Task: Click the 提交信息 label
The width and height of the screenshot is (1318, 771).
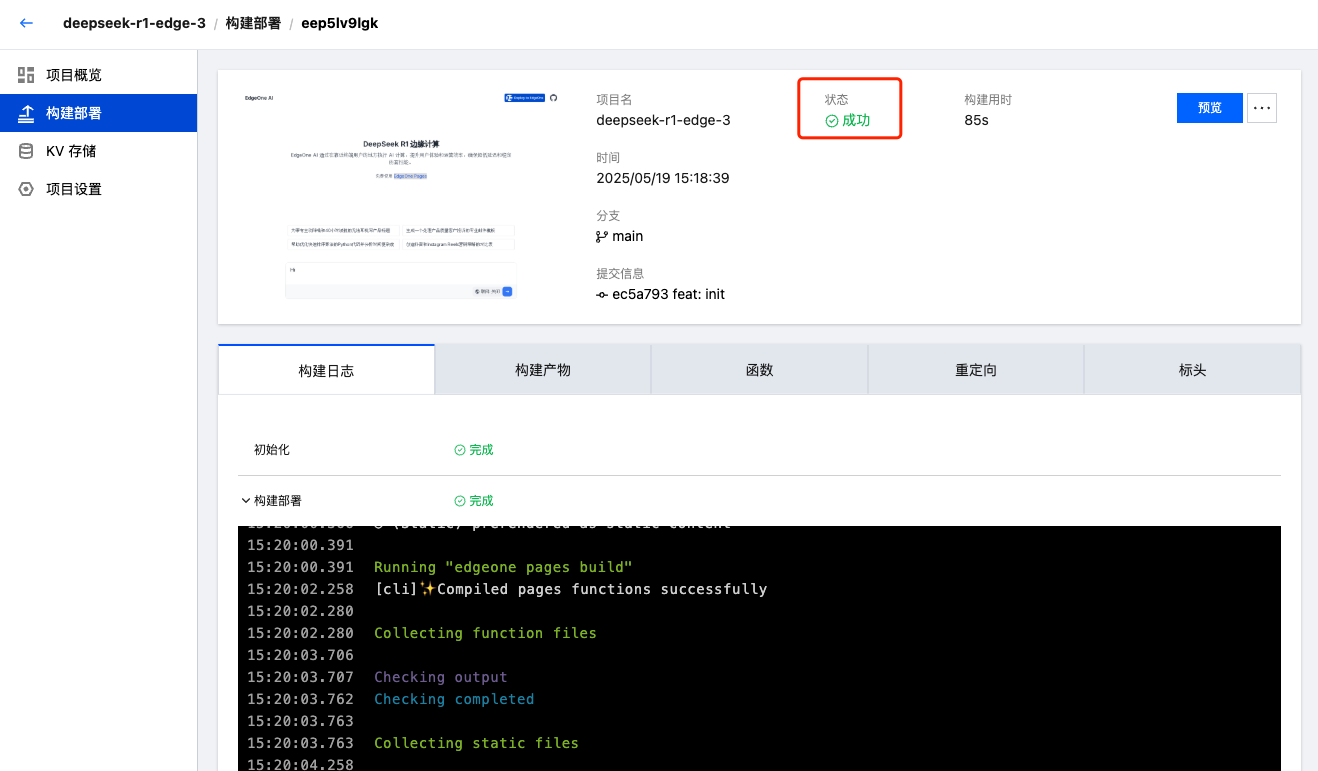Action: [620, 274]
